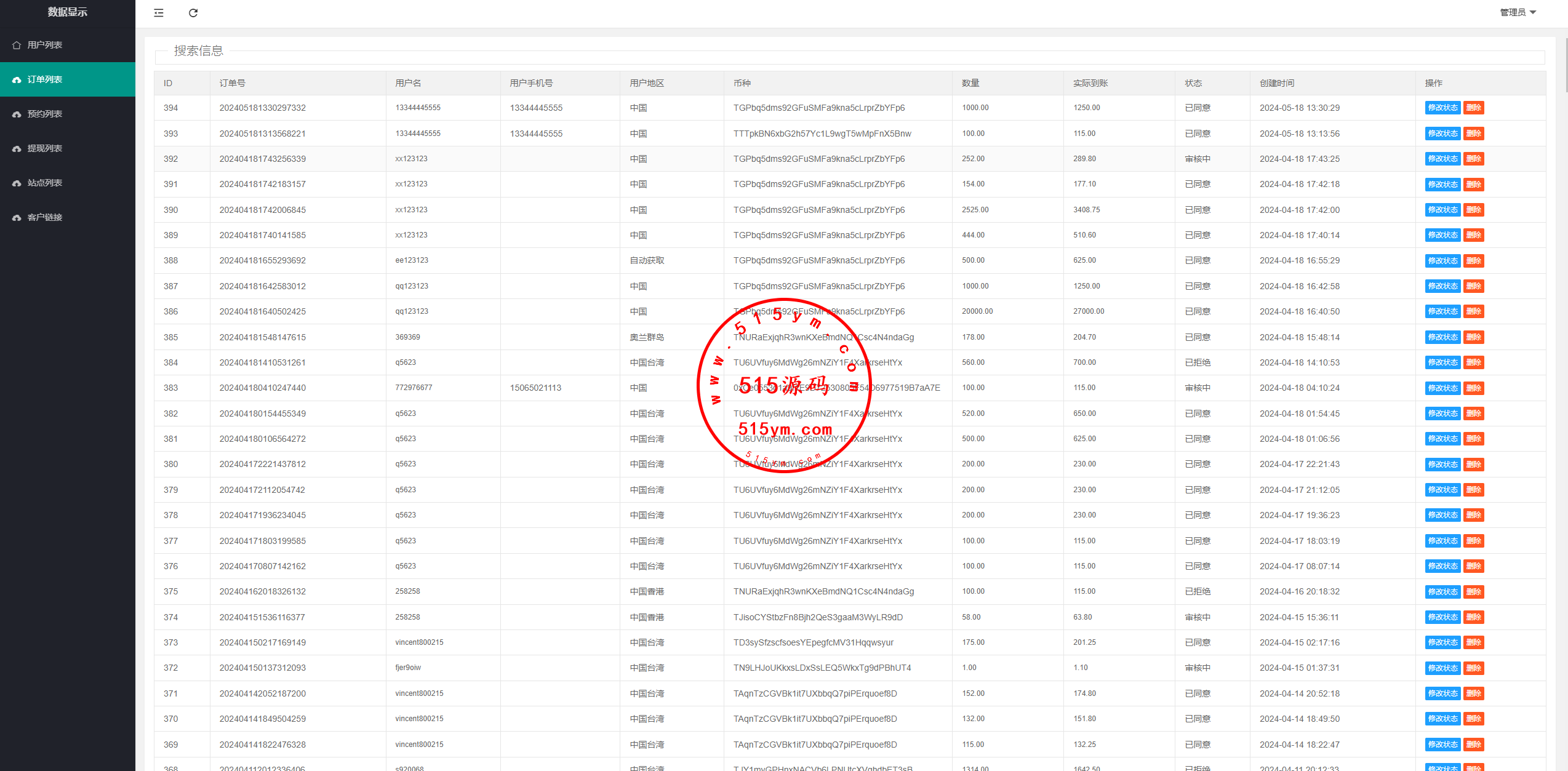Open 用户列表 in the sidebar
This screenshot has height=771, width=1568.
pos(45,45)
